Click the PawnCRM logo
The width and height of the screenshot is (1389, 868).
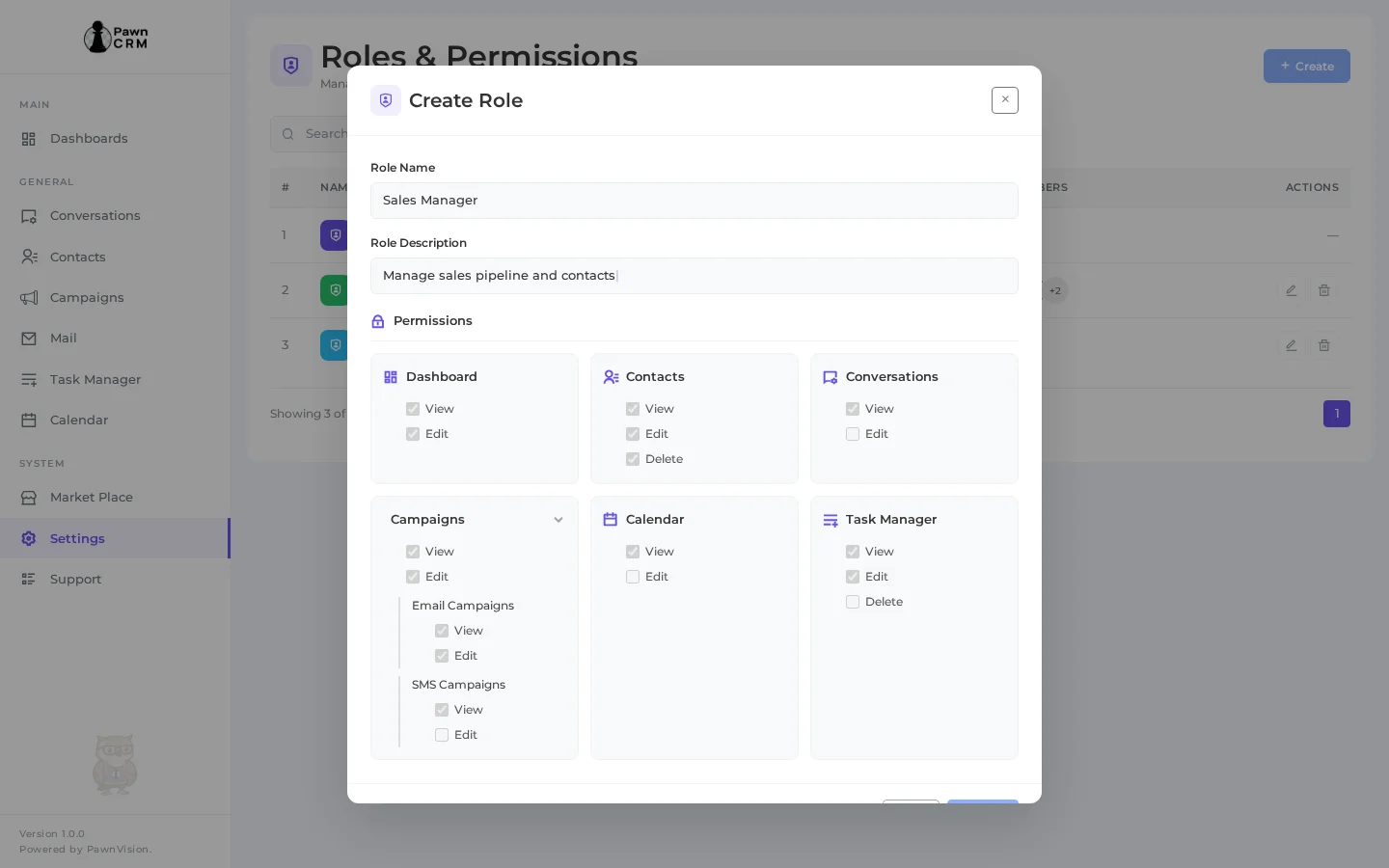point(115,37)
